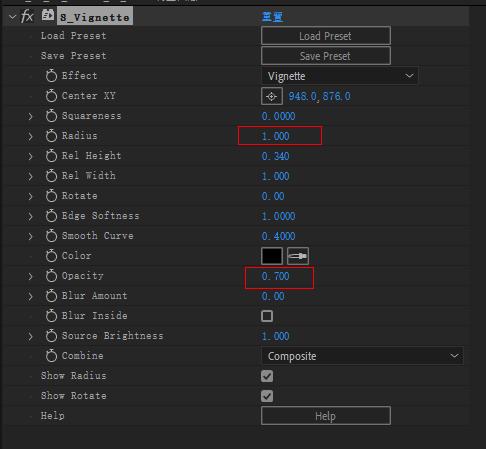Enable the stopwatch for Opacity
The height and width of the screenshot is (449, 486).
click(51, 276)
